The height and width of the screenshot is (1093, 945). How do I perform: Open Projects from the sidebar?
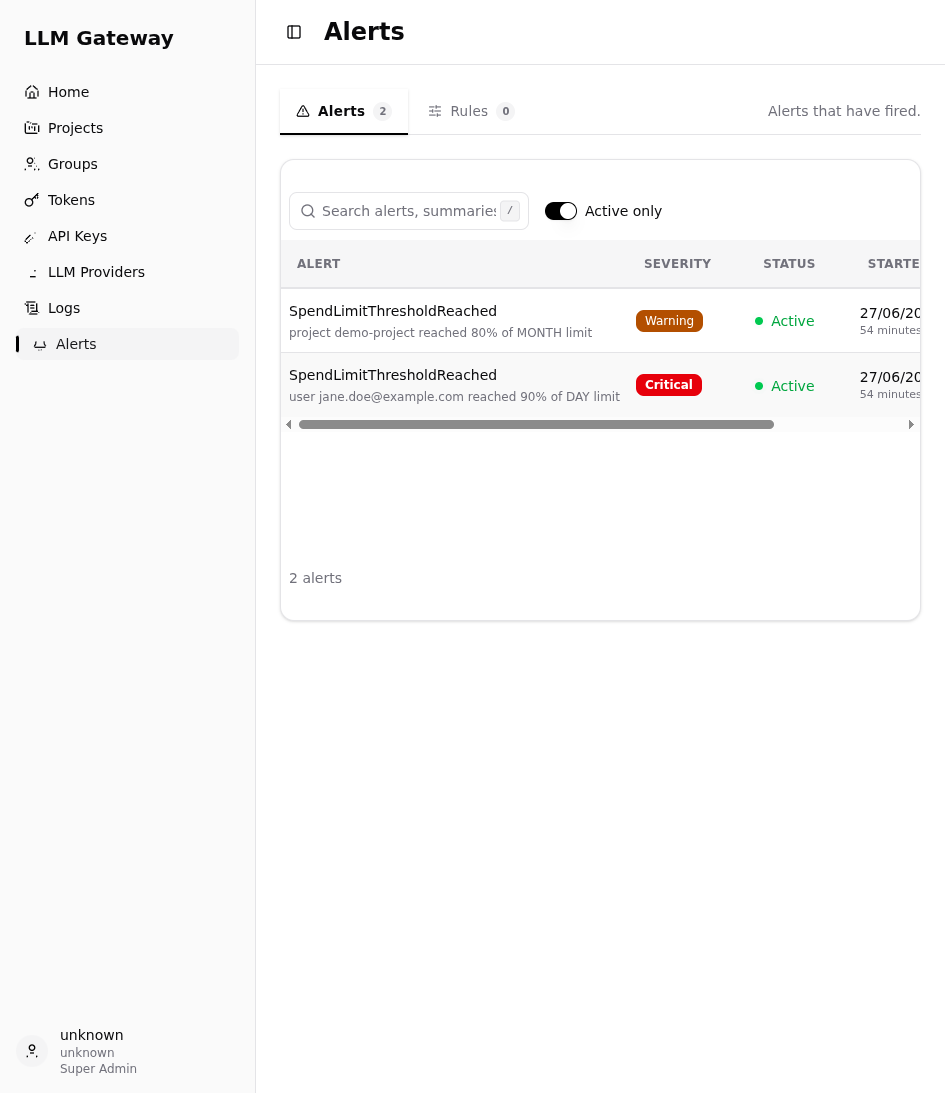pyautogui.click(x=128, y=128)
